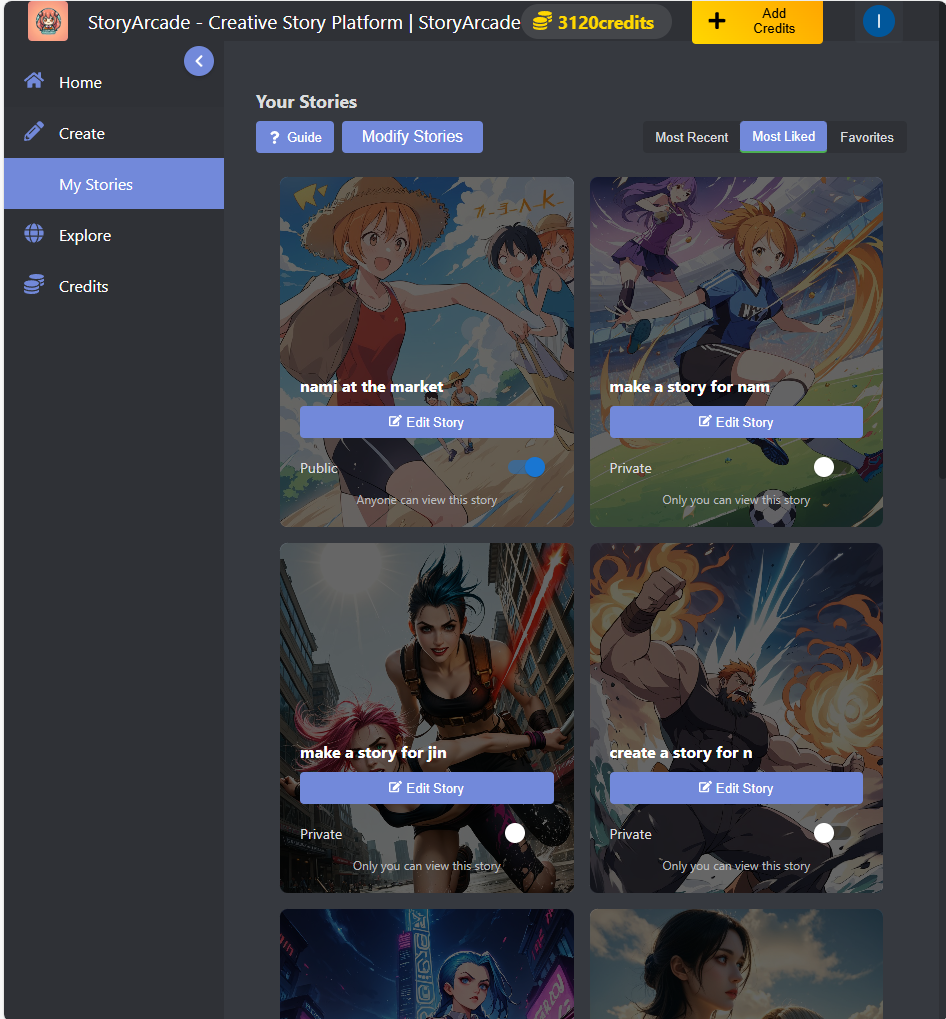
Task: Open the blue-haired neon city story thumbnail
Action: point(427,964)
